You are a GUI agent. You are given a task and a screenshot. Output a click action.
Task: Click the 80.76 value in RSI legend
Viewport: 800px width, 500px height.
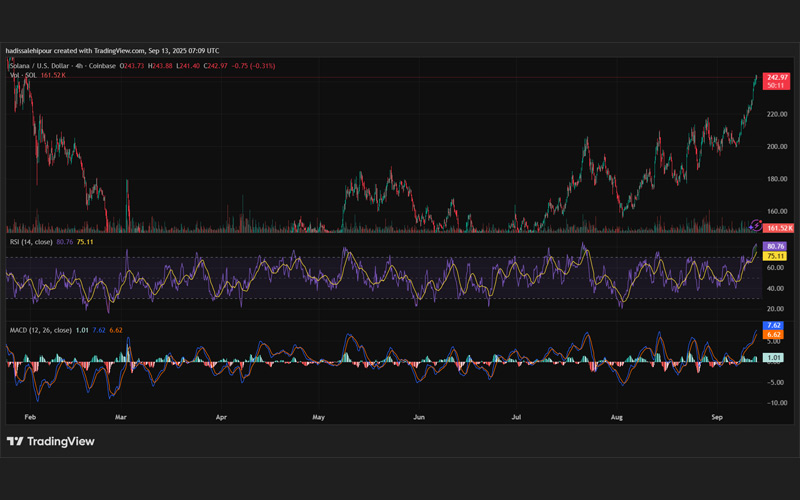[64, 242]
